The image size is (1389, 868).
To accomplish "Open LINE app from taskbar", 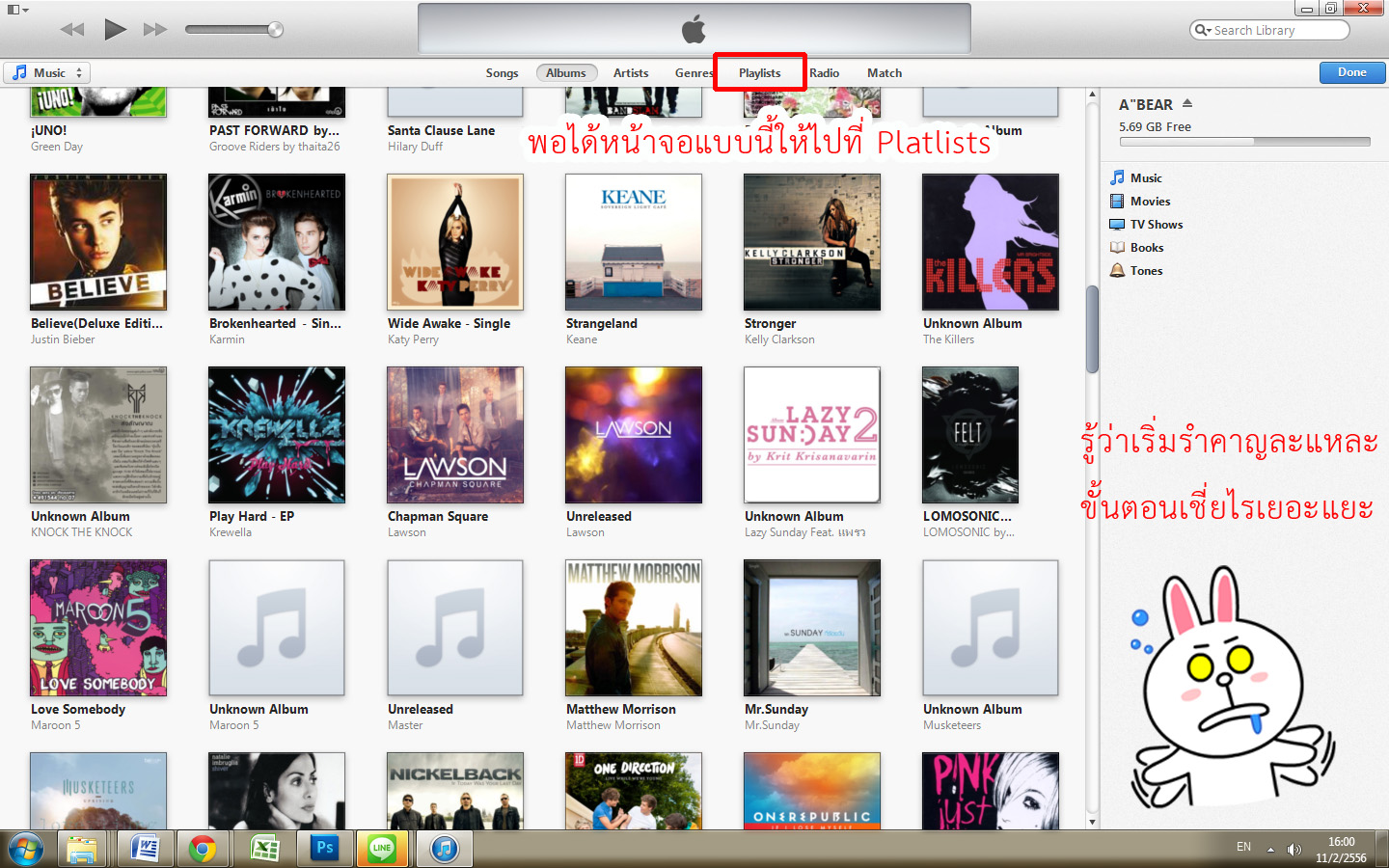I will pos(383,849).
